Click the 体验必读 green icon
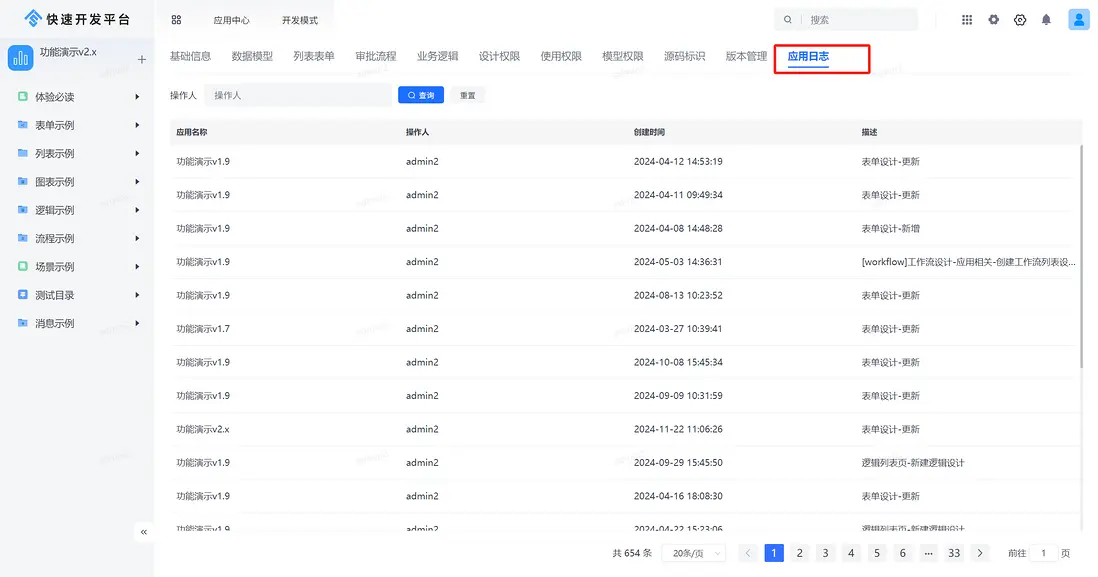The height and width of the screenshot is (577, 1098). pyautogui.click(x=22, y=97)
